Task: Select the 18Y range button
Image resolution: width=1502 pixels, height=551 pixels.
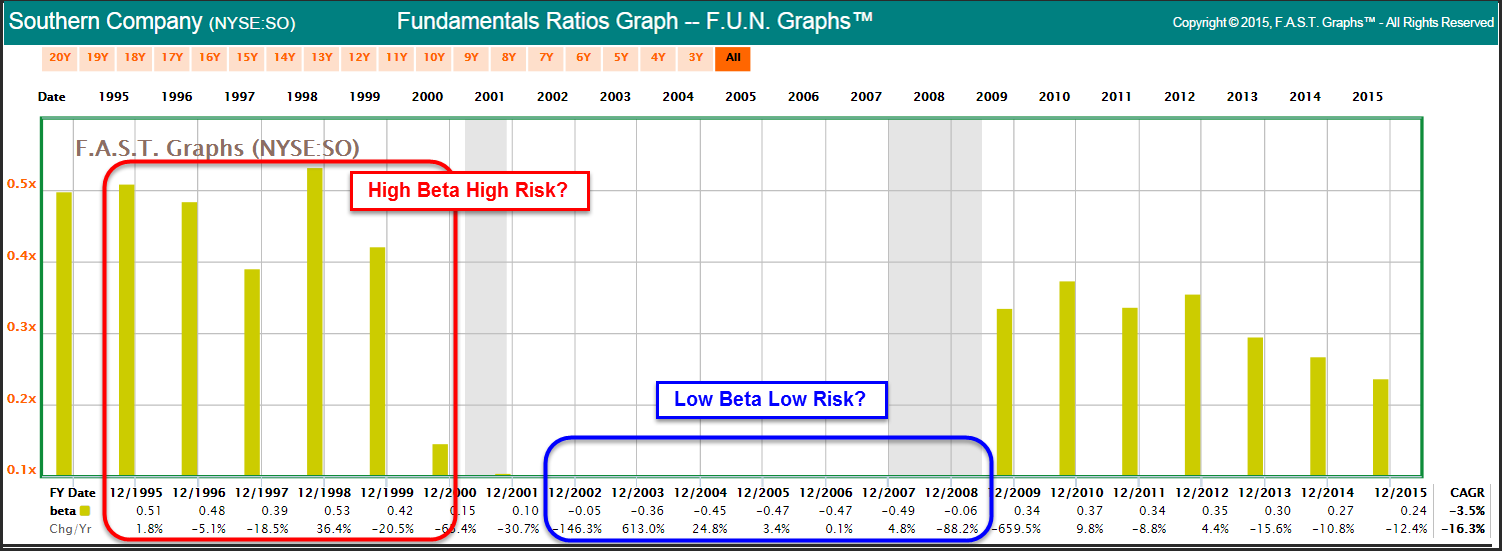Action: pos(135,58)
